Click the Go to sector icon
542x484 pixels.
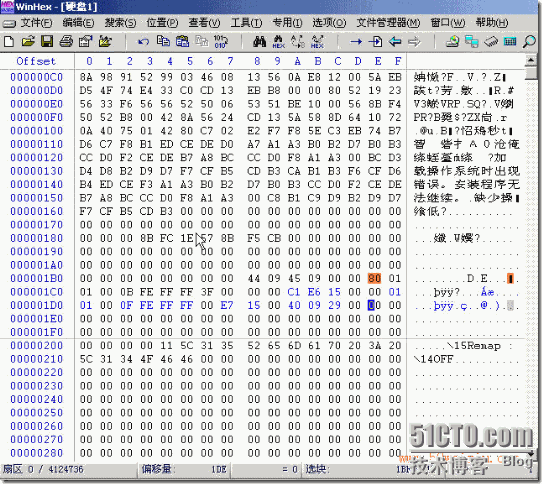coord(375,42)
